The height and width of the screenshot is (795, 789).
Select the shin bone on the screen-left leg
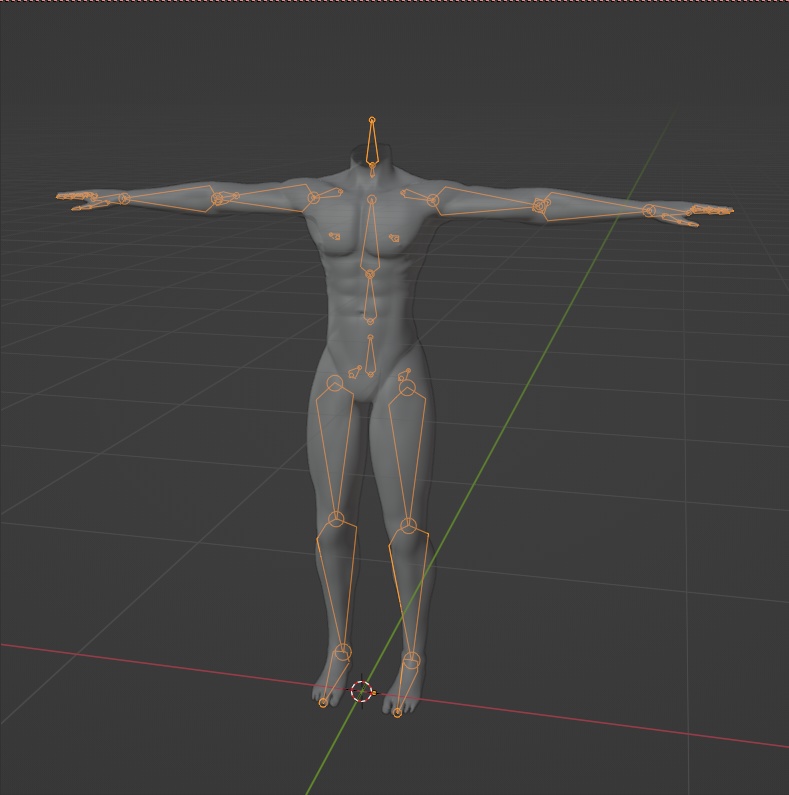(x=336, y=588)
